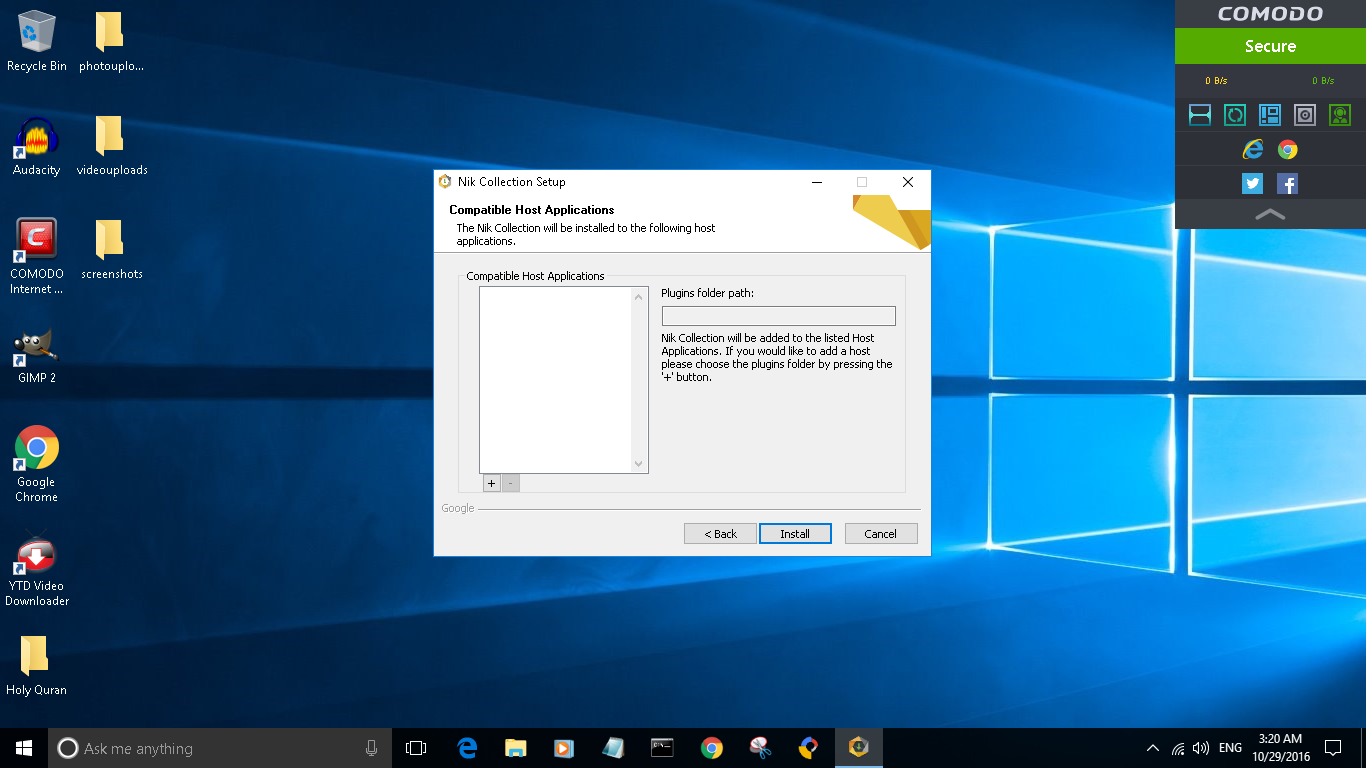The width and height of the screenshot is (1366, 768).
Task: Open Chrome from the taskbar
Action: pyautogui.click(x=711, y=748)
